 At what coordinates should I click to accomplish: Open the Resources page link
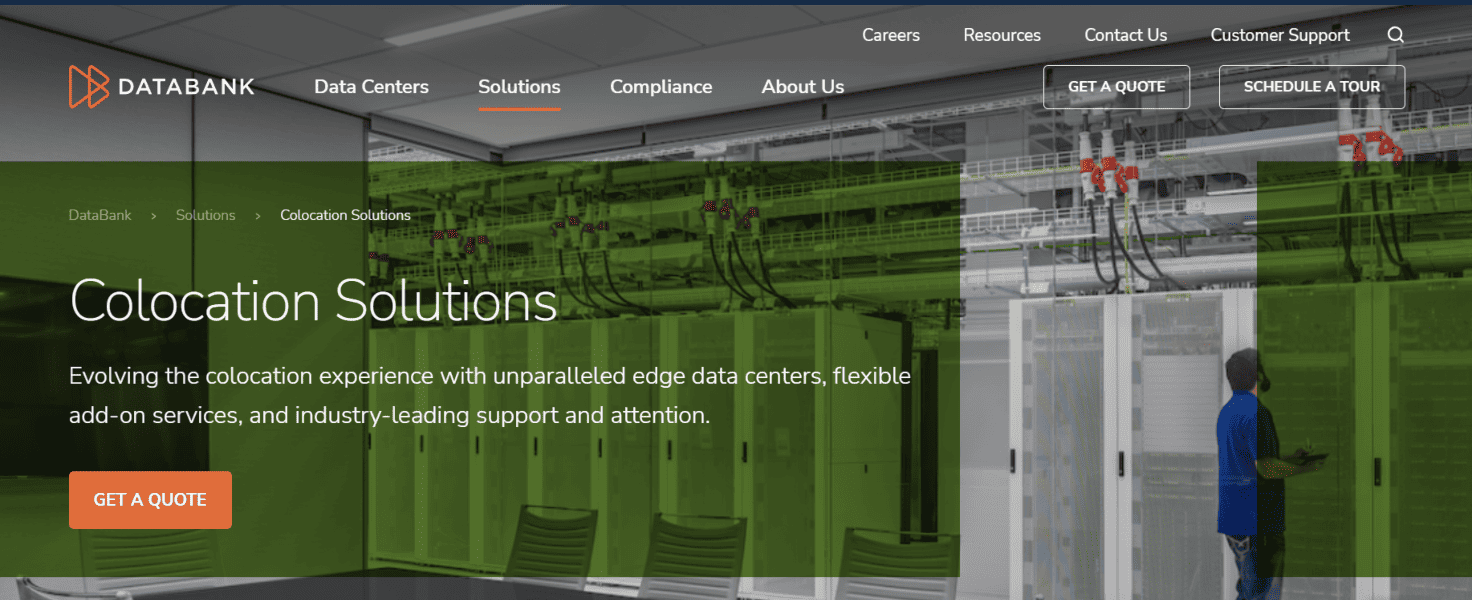pyautogui.click(x=1002, y=35)
